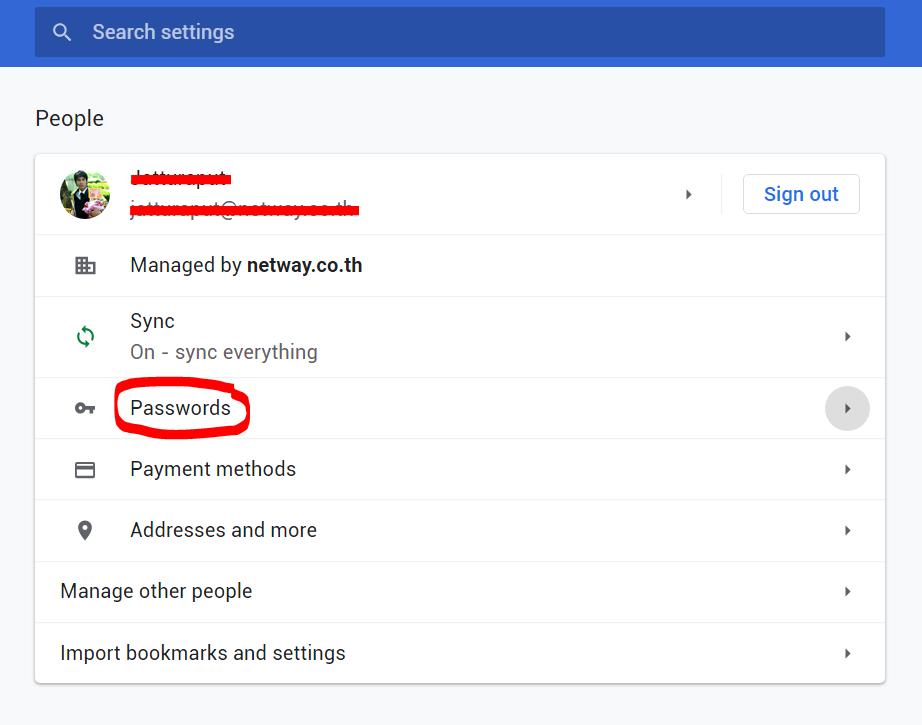922x725 pixels.
Task: Click the location pin icon
Action: click(x=85, y=531)
